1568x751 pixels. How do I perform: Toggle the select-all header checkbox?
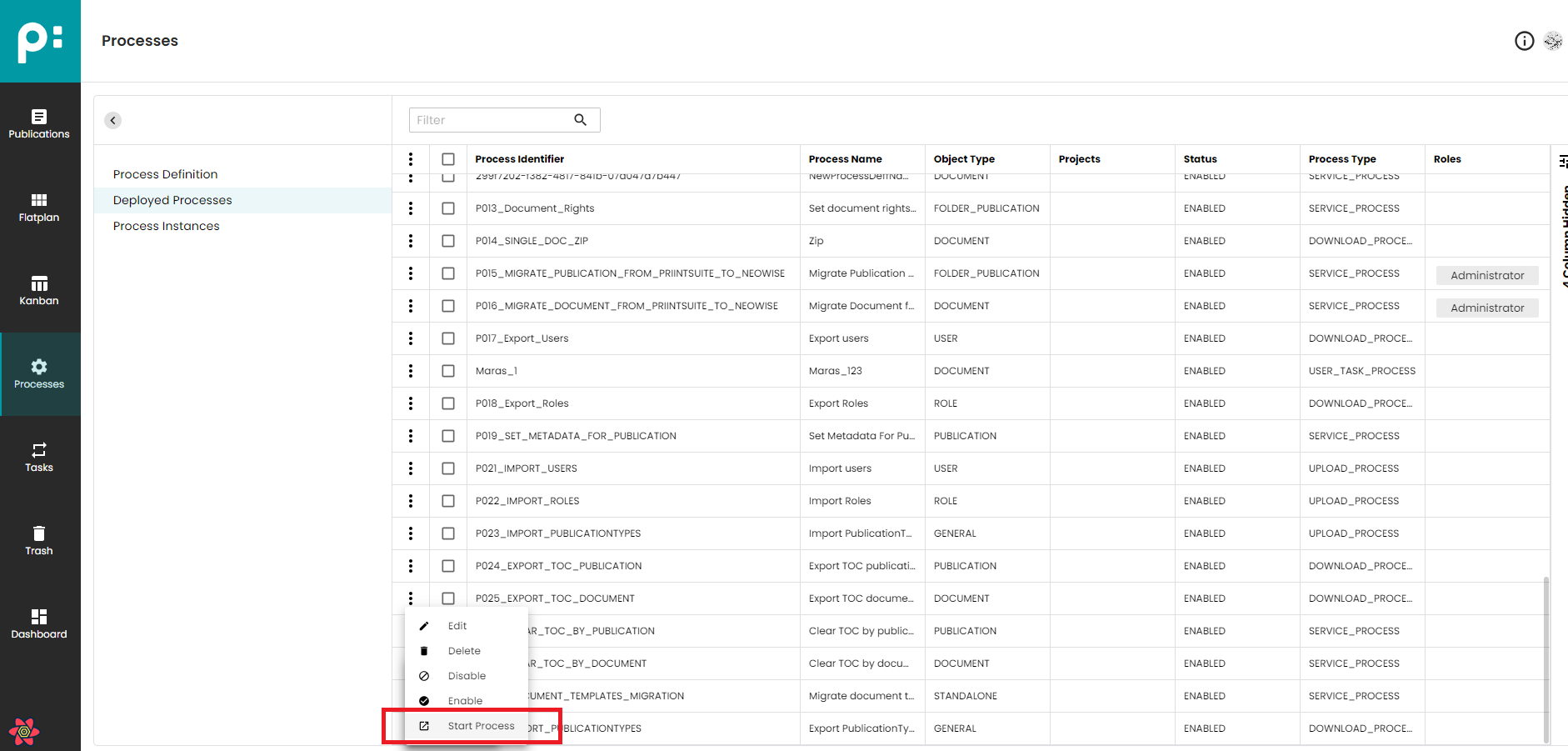click(448, 159)
